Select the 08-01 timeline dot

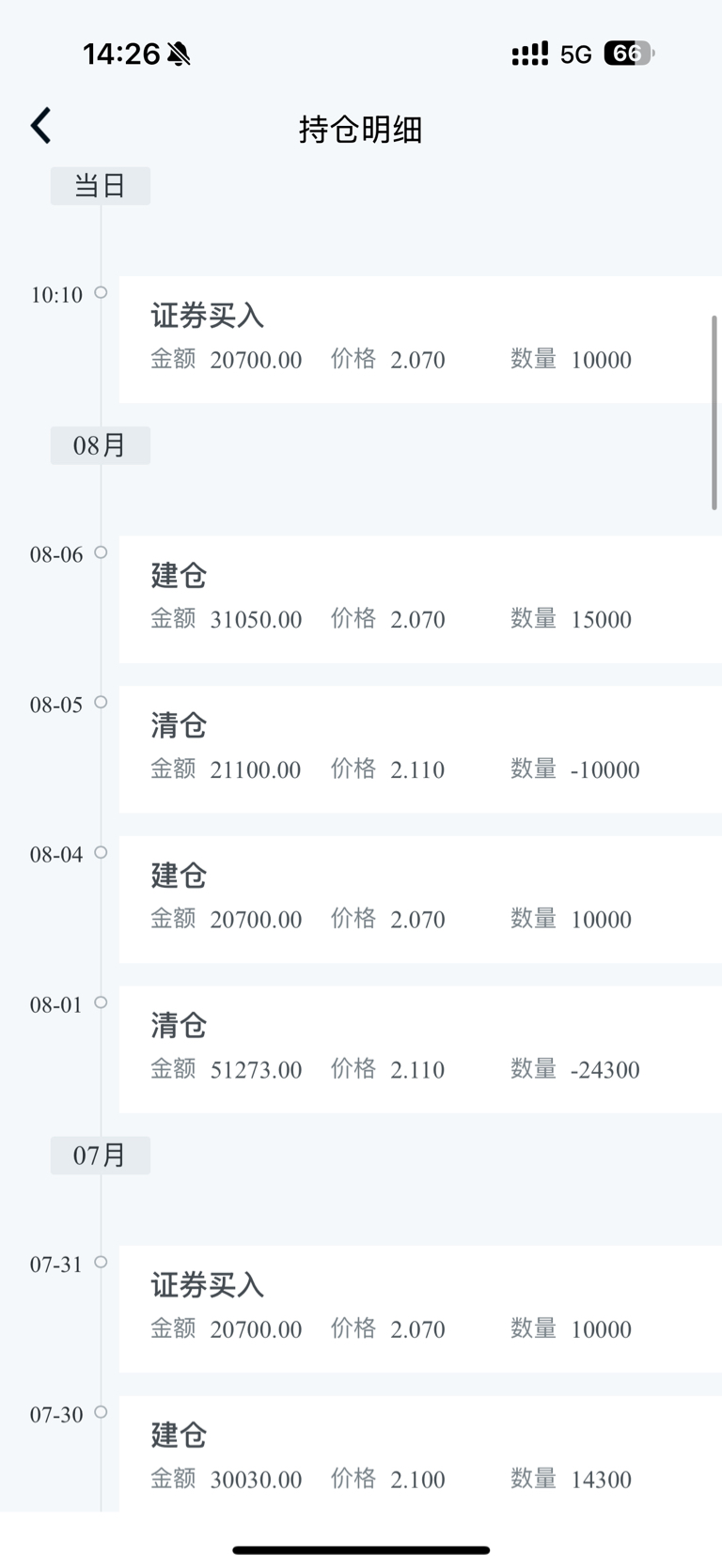(x=101, y=1002)
